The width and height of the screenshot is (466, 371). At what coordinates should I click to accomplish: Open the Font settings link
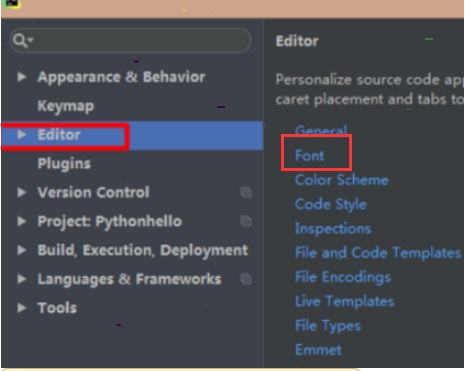[x=310, y=156]
